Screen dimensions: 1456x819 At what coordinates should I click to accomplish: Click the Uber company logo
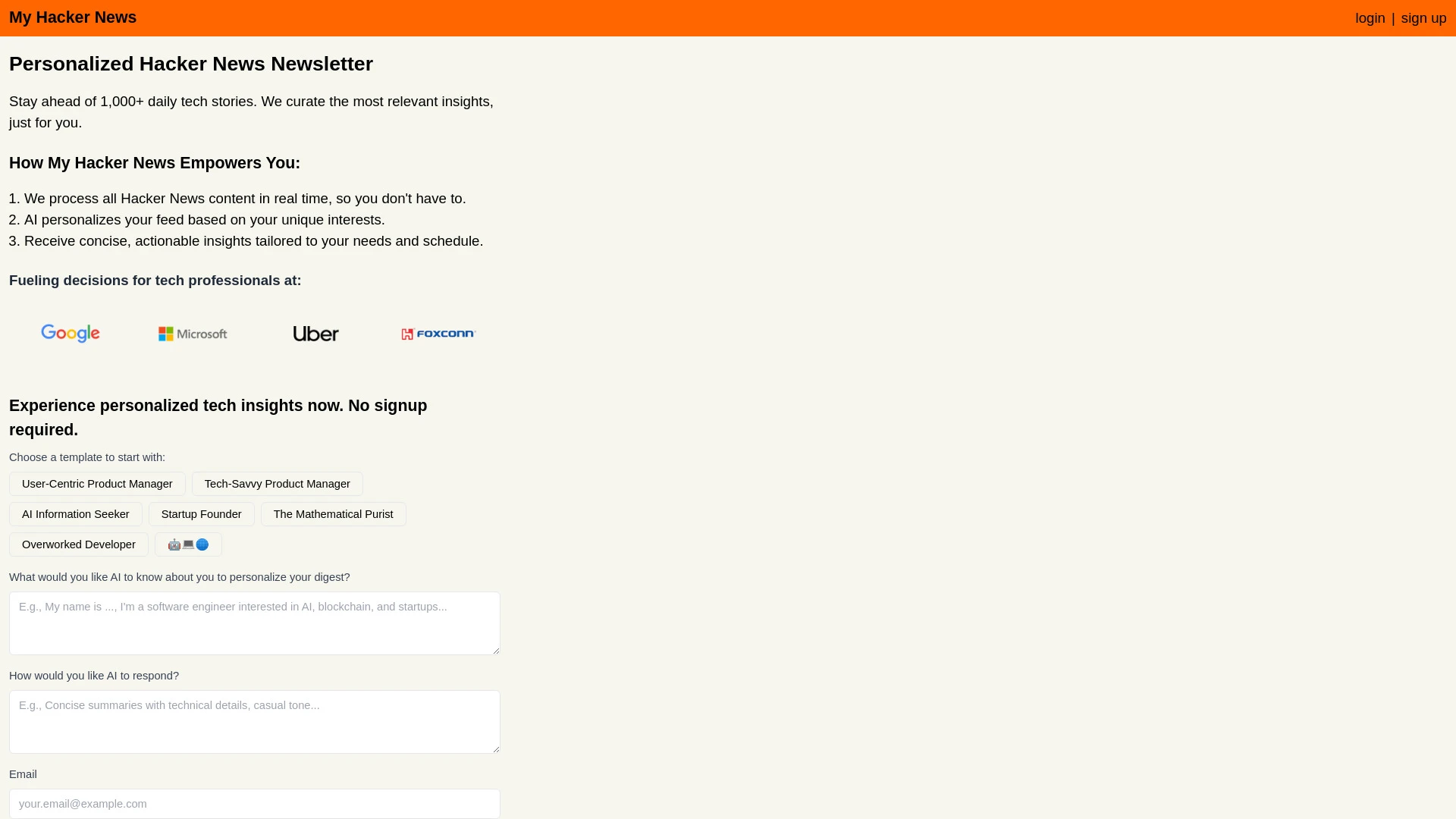point(315,333)
